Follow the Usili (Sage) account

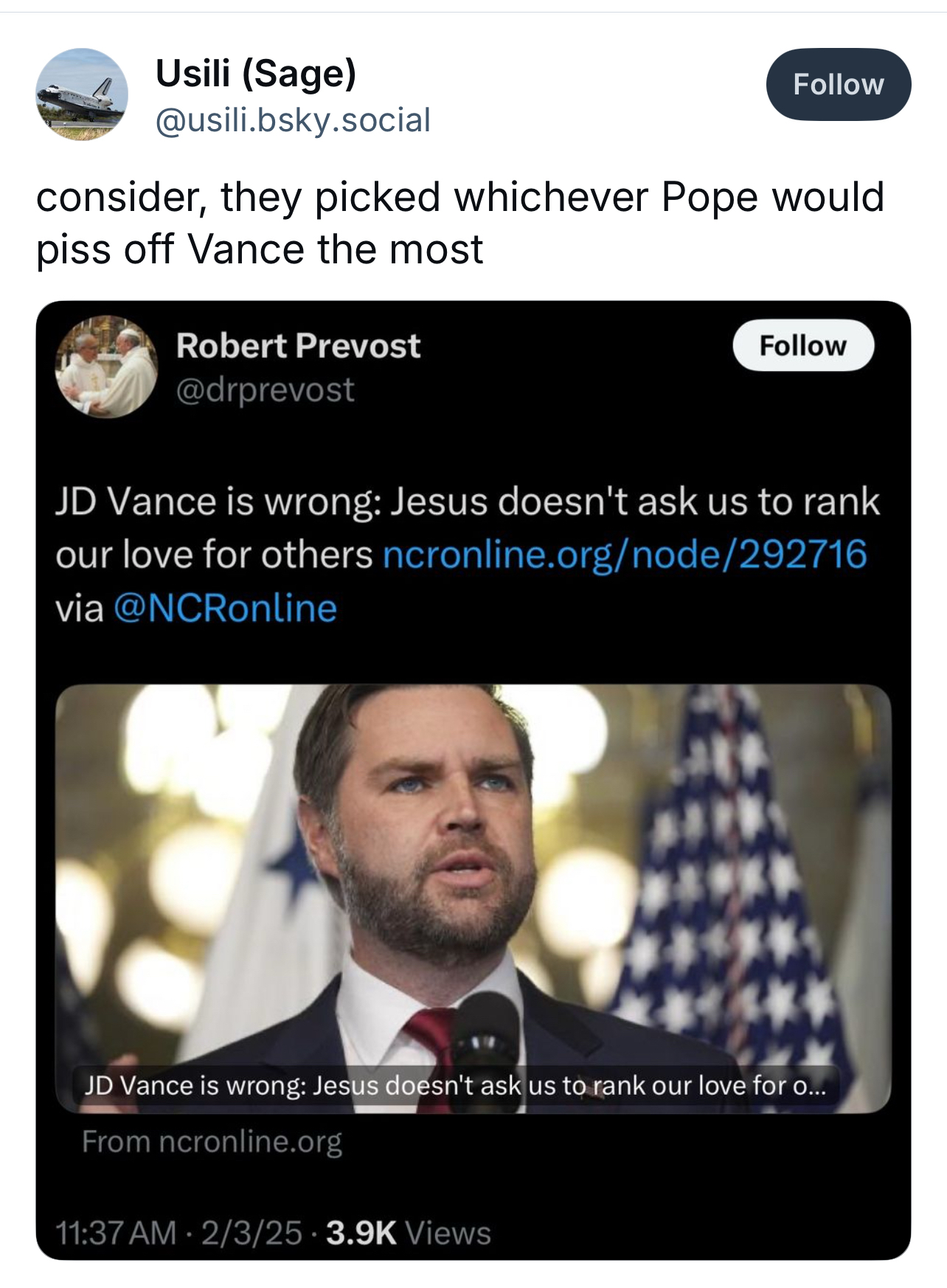(838, 84)
